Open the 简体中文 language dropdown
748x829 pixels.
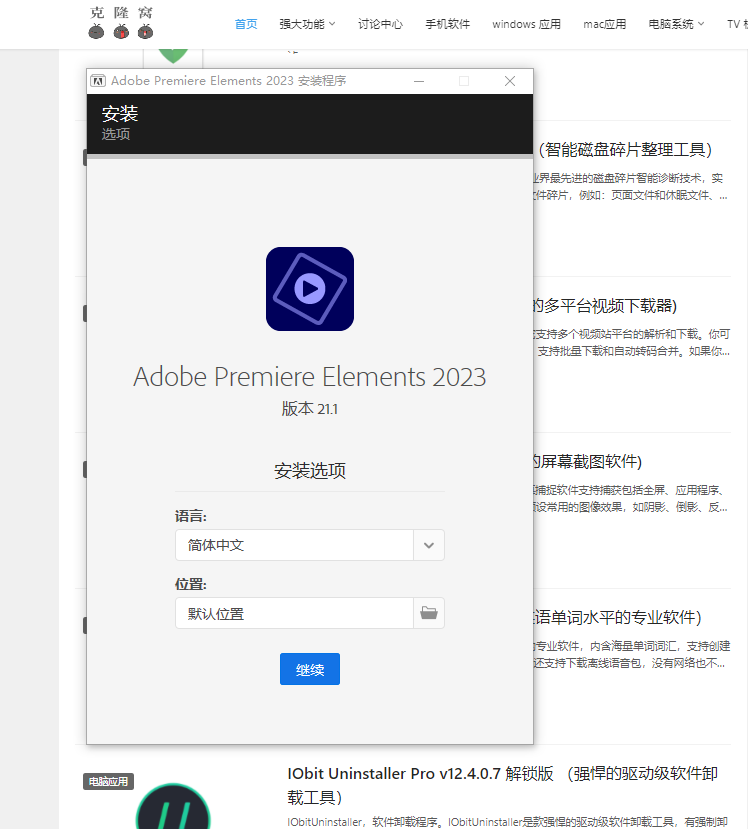(x=310, y=545)
